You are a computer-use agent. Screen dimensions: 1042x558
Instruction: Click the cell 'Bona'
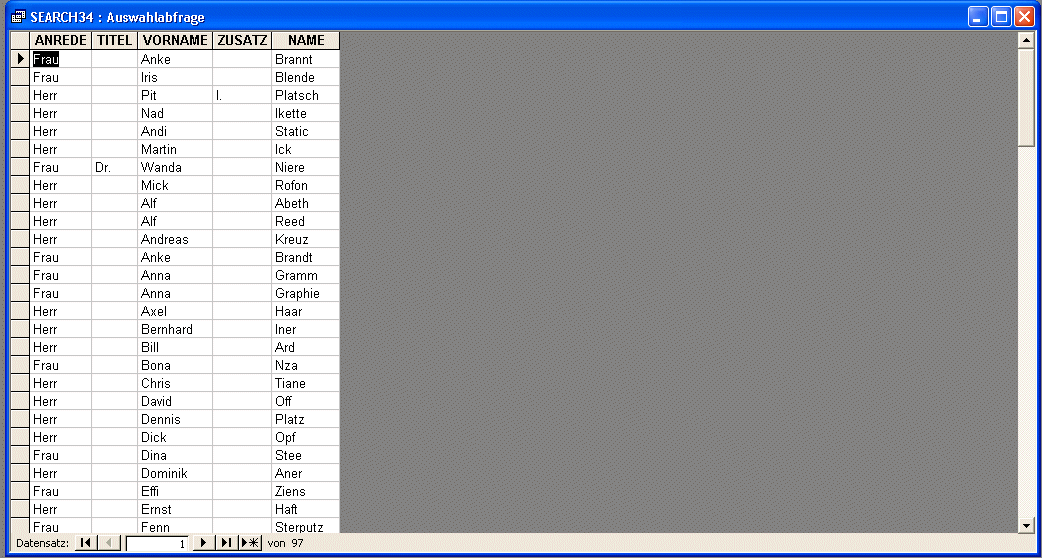pos(175,365)
